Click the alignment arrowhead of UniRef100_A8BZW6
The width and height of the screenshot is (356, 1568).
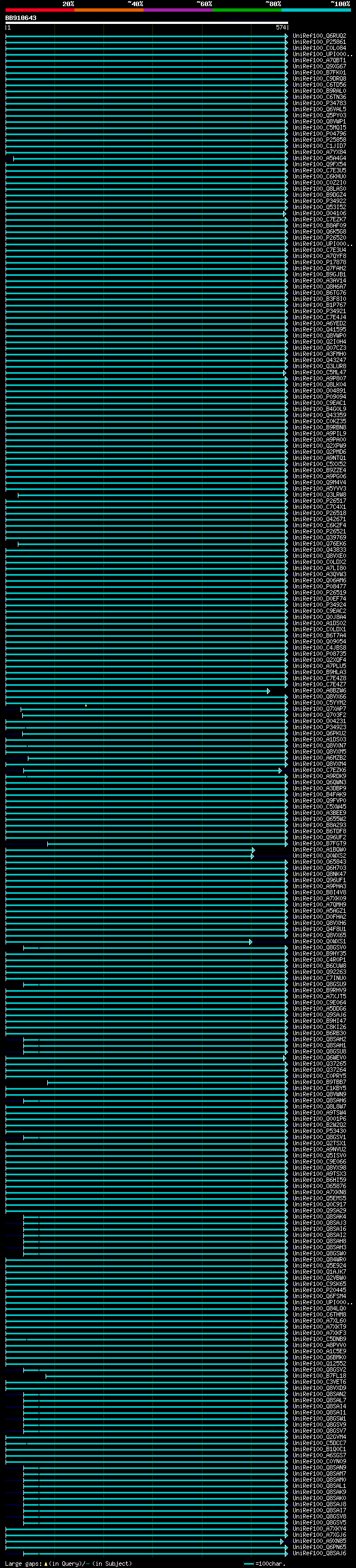coord(268,691)
